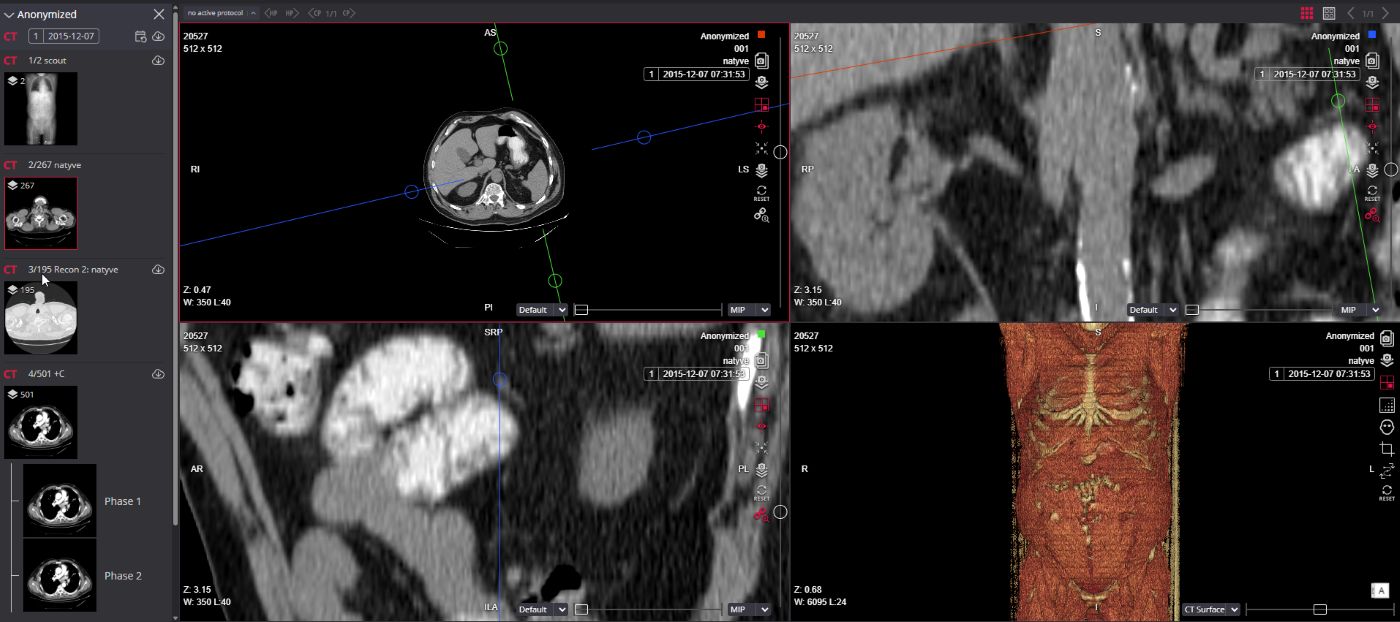Open the custom layout grid icon
The width and height of the screenshot is (1400, 622).
[x=1329, y=13]
